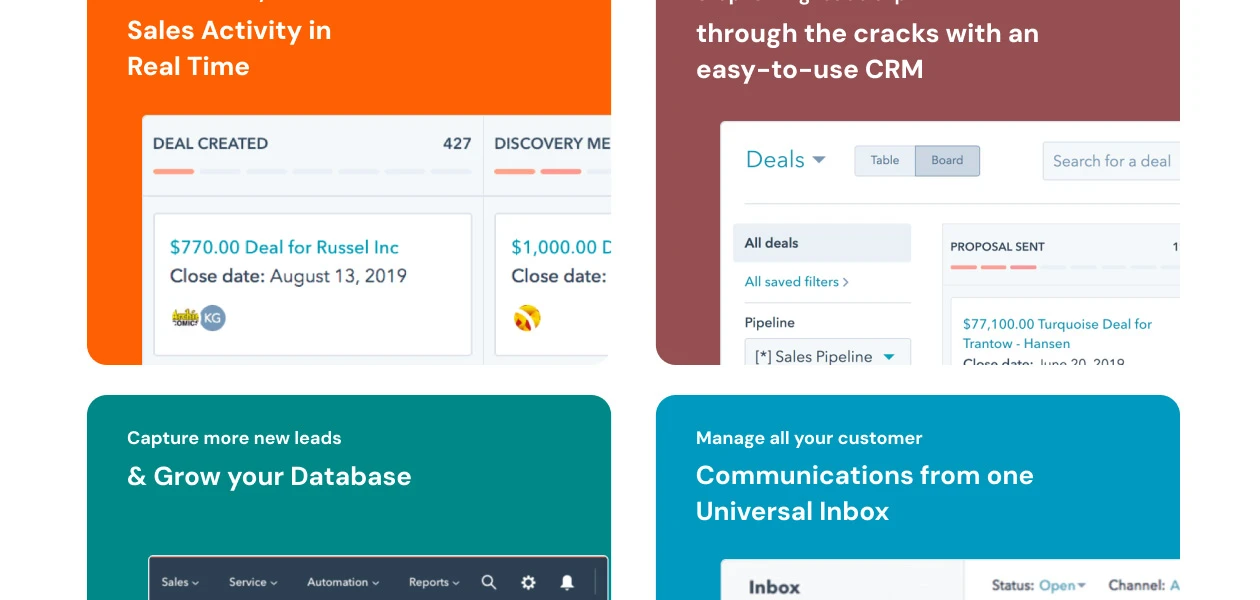Click the Russel Inc company logo
The height and width of the screenshot is (600, 1260).
tap(185, 318)
